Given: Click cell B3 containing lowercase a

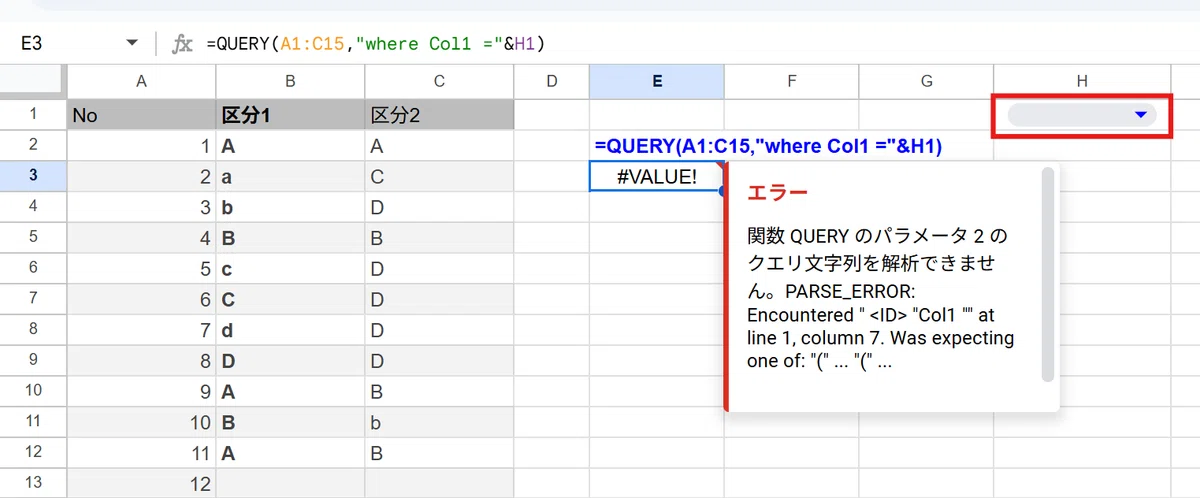Looking at the screenshot, I should tap(289, 177).
